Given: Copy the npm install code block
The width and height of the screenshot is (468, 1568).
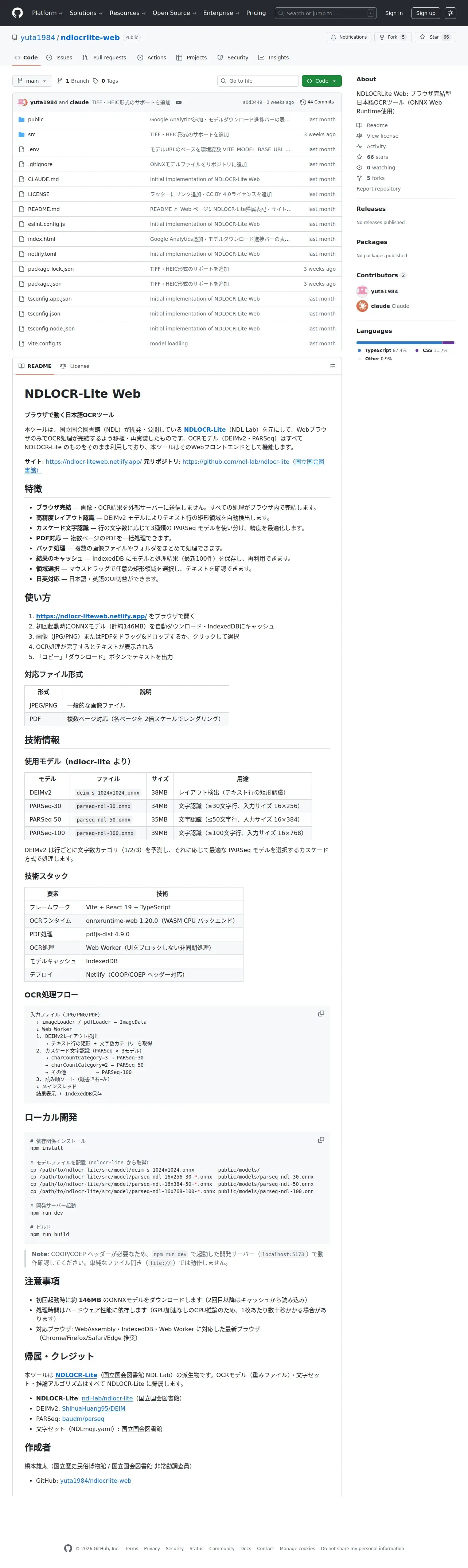Looking at the screenshot, I should click(x=321, y=1140).
